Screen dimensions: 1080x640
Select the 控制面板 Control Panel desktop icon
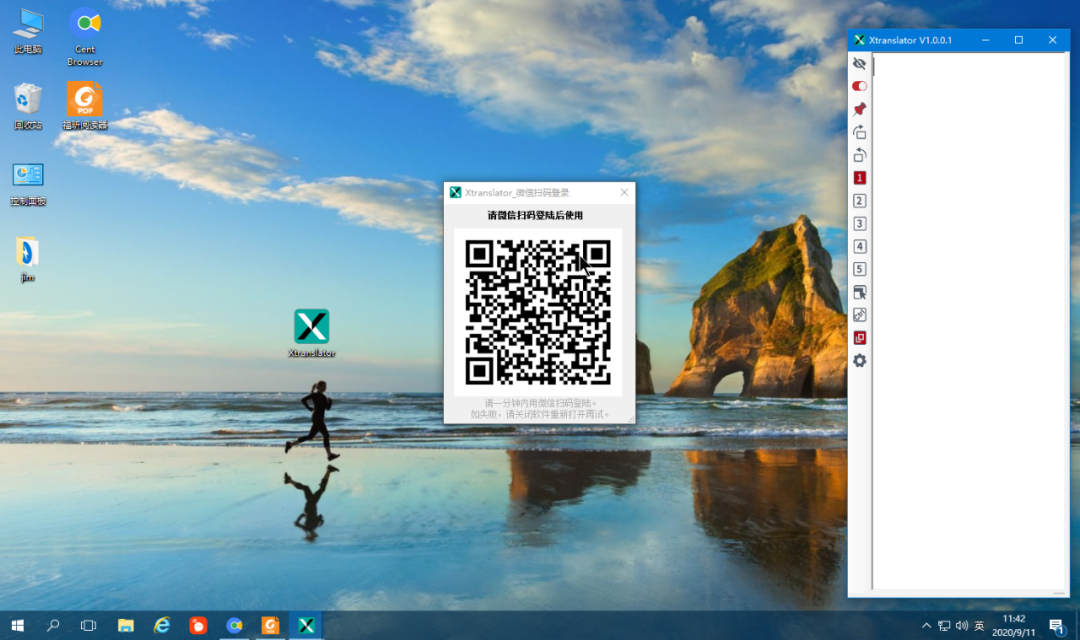tap(28, 184)
